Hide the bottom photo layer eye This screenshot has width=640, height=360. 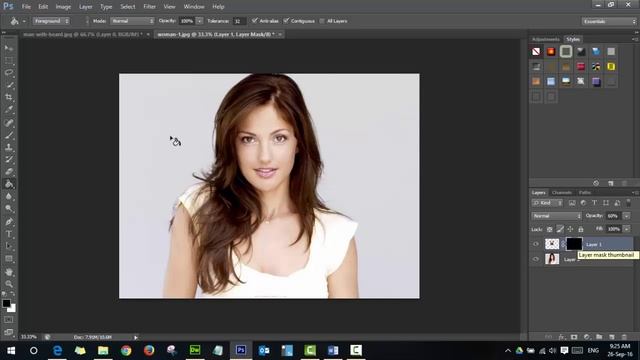coord(536,259)
